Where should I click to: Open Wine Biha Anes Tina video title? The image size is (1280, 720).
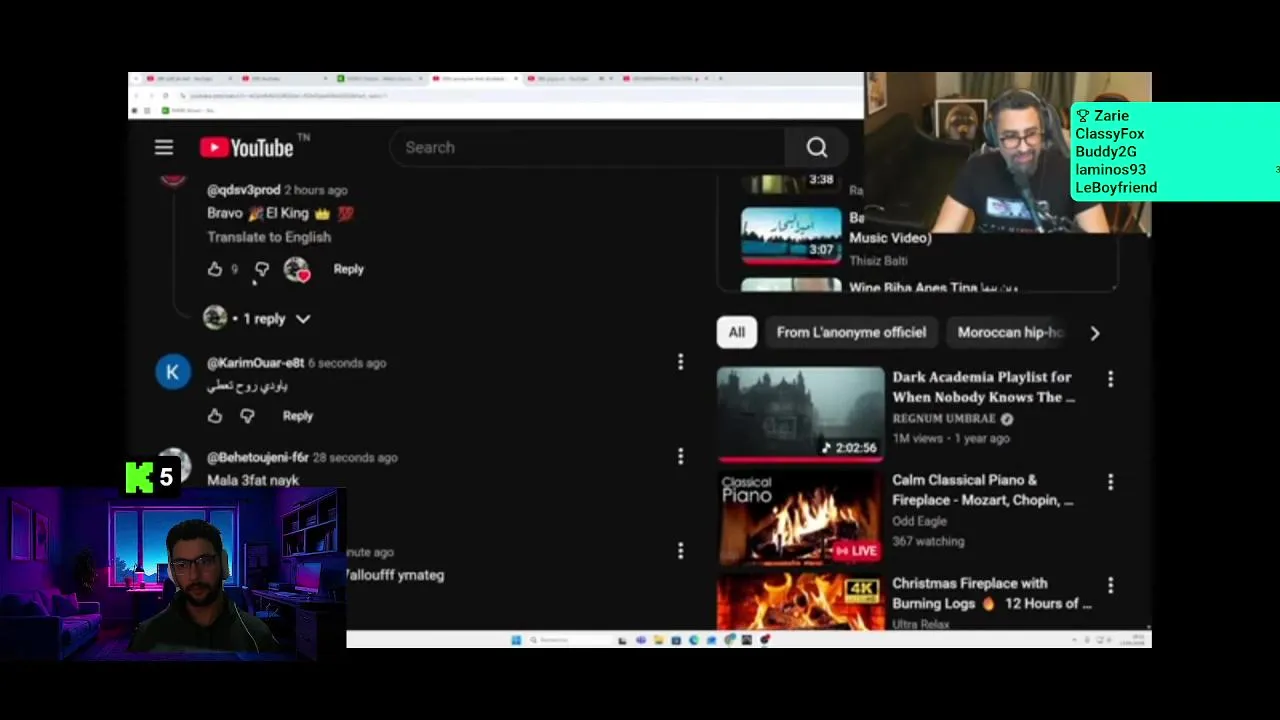click(933, 287)
